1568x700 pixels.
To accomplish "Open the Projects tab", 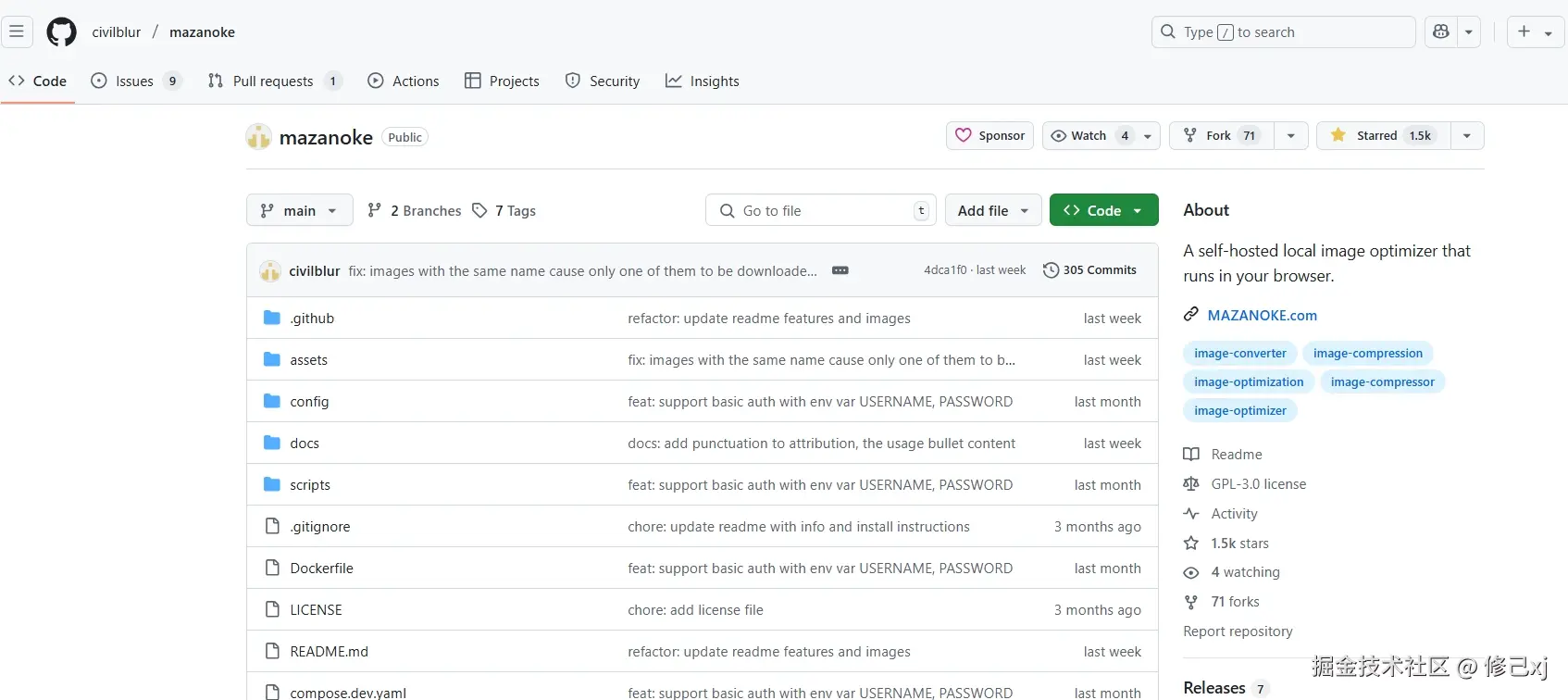I will click(x=502, y=81).
